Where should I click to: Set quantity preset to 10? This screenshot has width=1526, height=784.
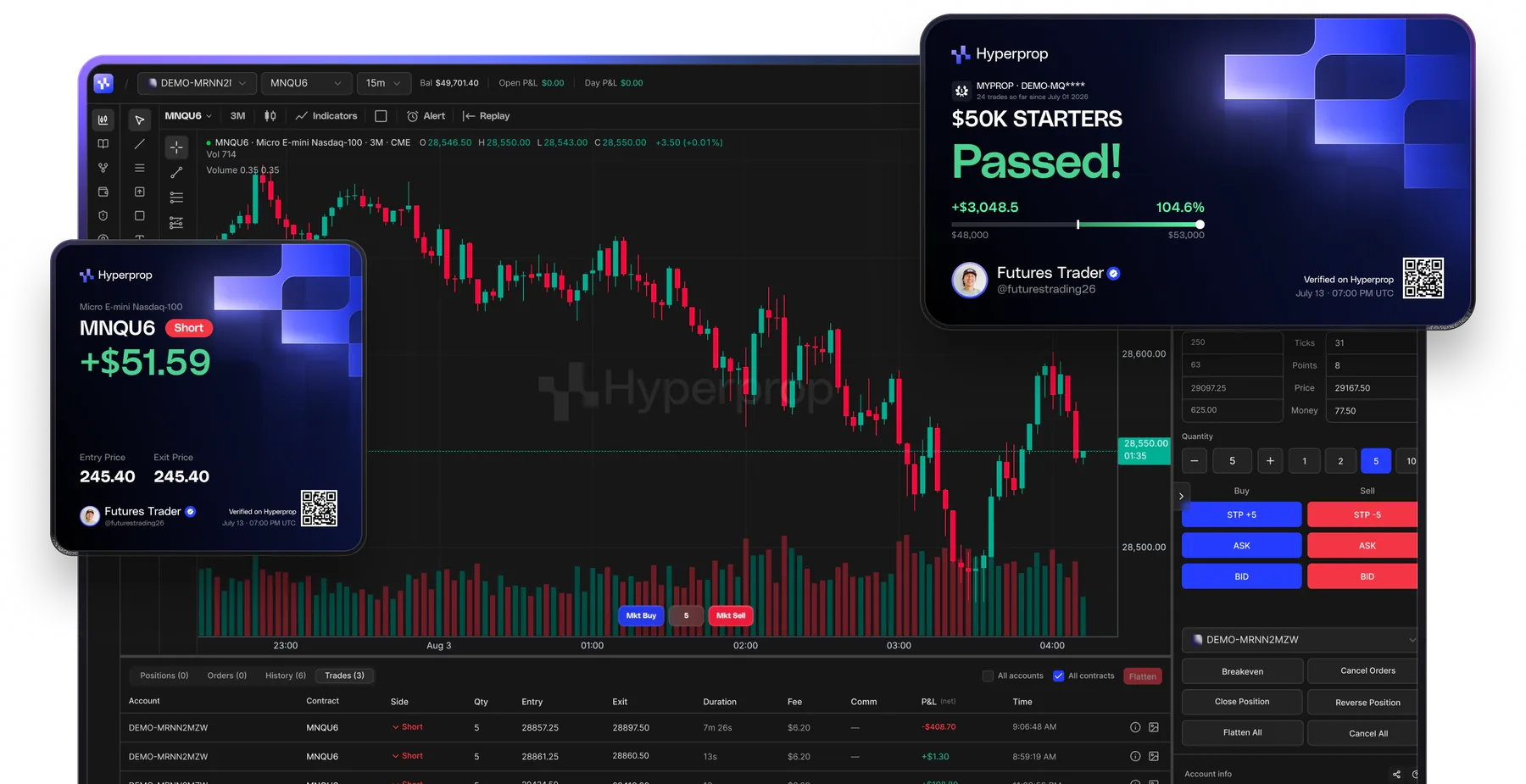(x=1409, y=461)
